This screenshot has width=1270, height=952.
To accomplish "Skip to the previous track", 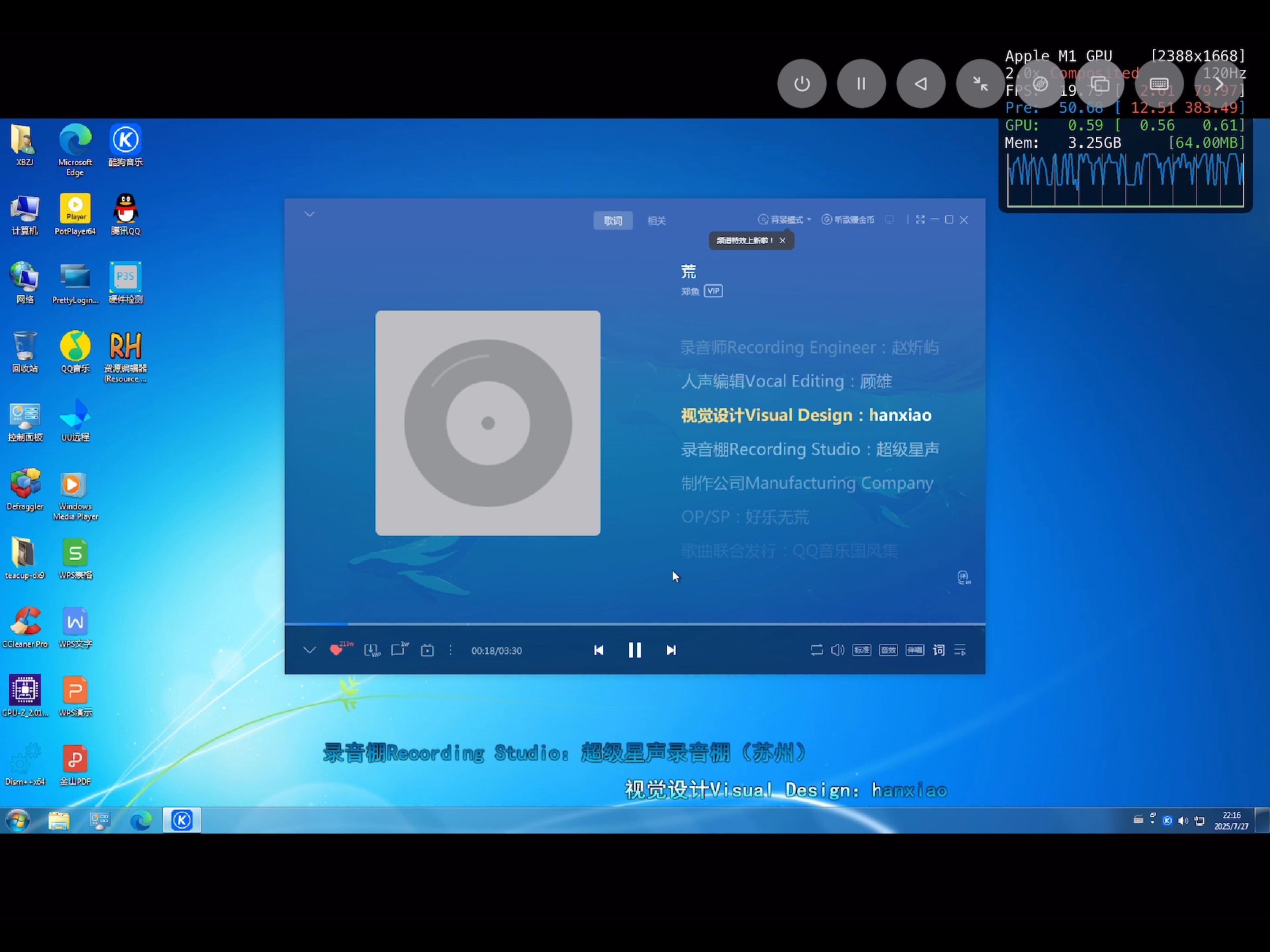I will [x=598, y=650].
